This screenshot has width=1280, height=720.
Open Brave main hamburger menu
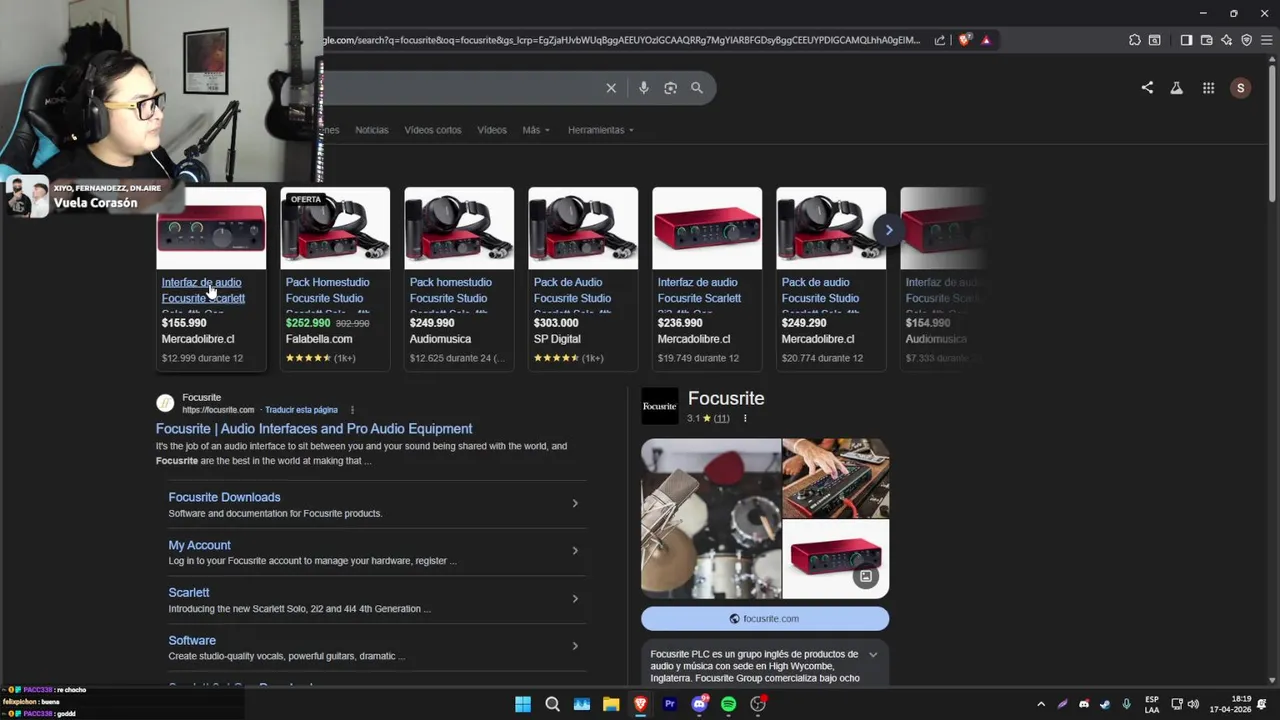tap(1265, 40)
